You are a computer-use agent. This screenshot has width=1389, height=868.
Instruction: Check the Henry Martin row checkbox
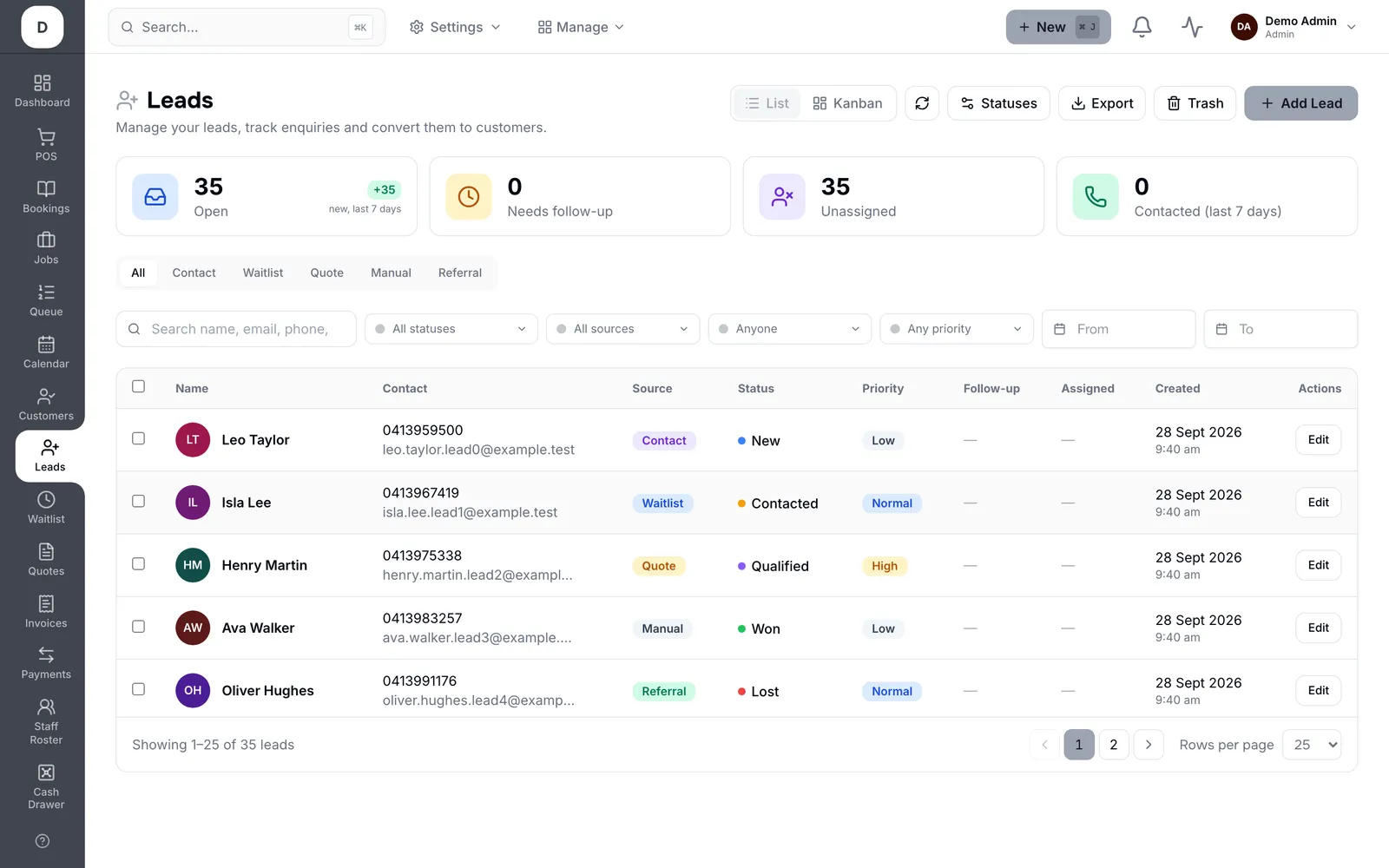pyautogui.click(x=138, y=563)
